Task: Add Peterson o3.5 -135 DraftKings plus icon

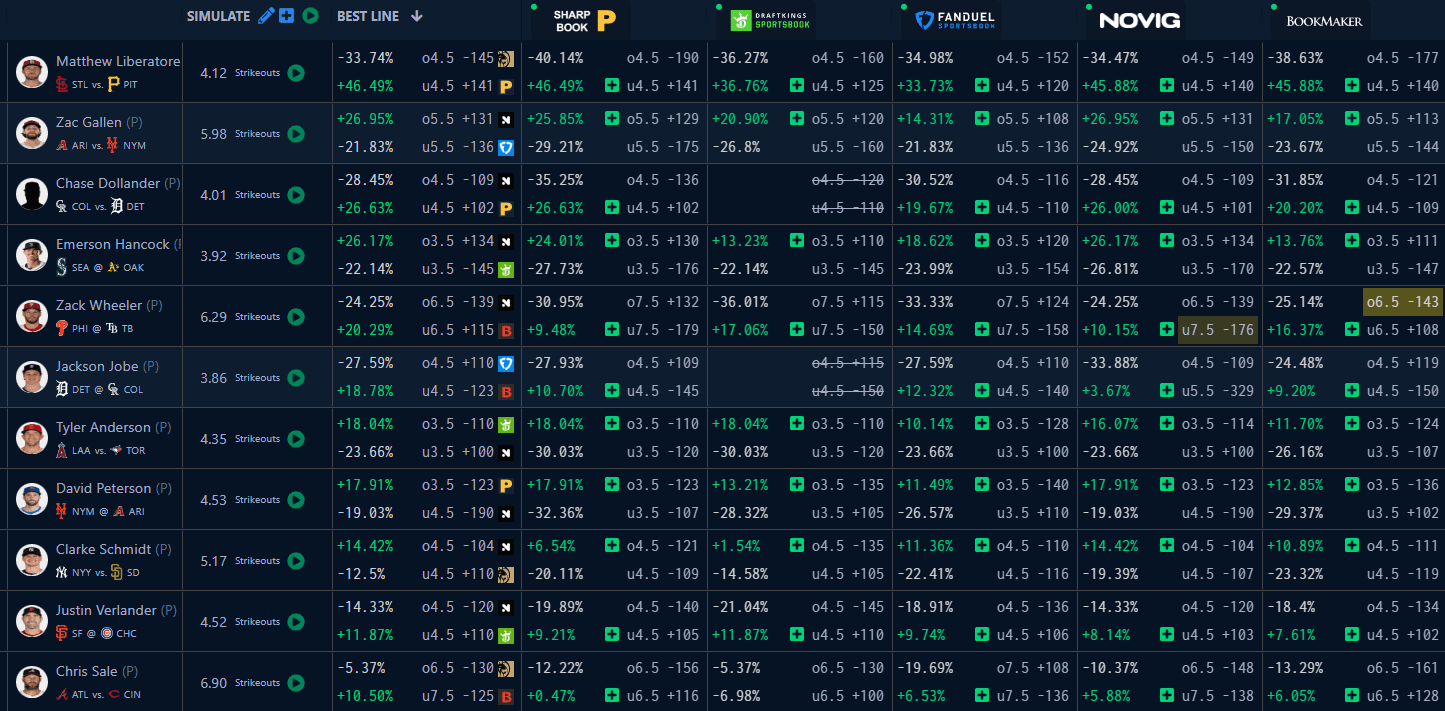Action: [797, 485]
